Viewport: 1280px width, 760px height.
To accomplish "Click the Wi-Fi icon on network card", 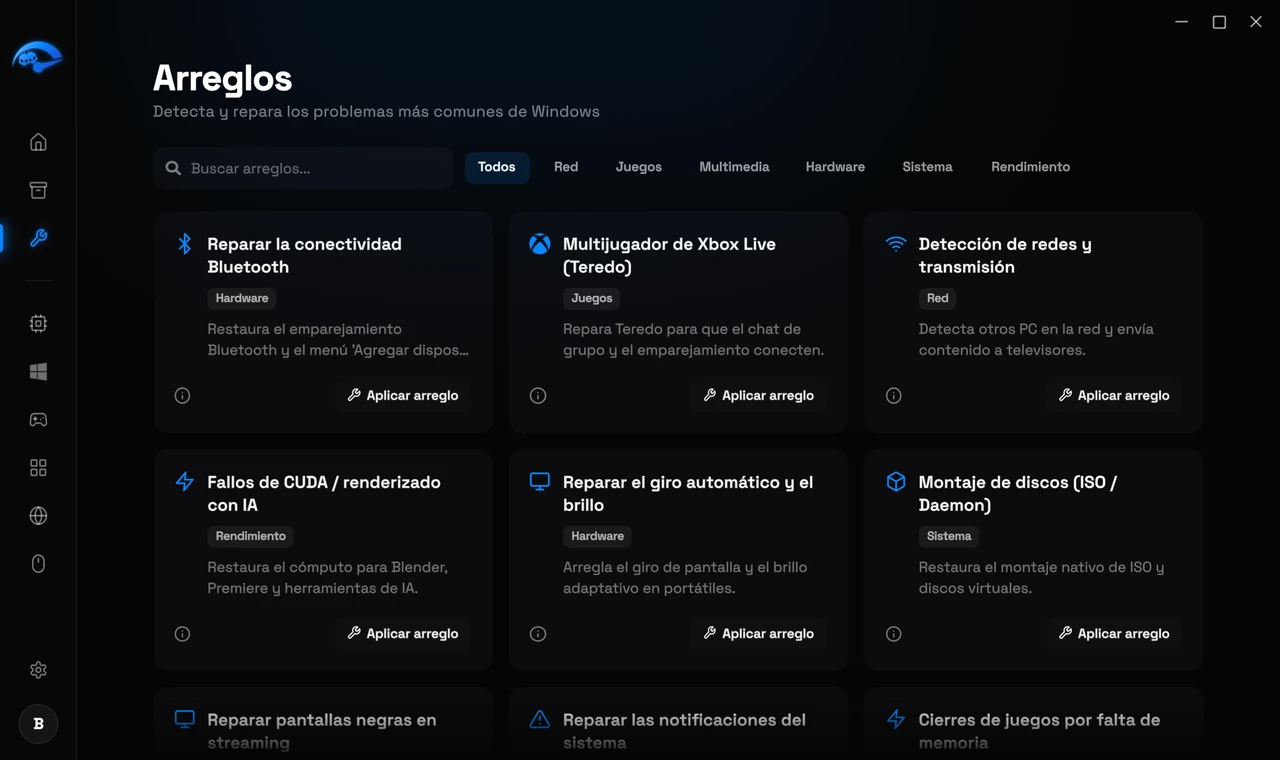I will 896,244.
